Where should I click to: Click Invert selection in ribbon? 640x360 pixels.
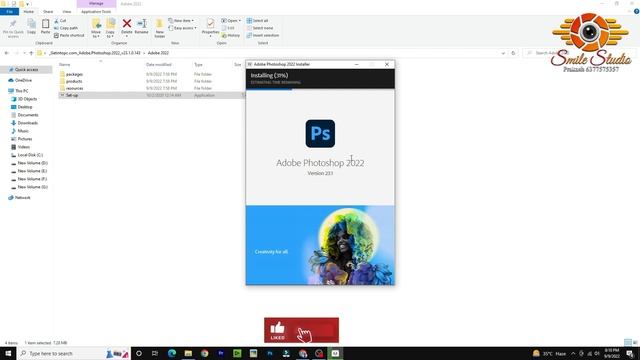click(263, 36)
